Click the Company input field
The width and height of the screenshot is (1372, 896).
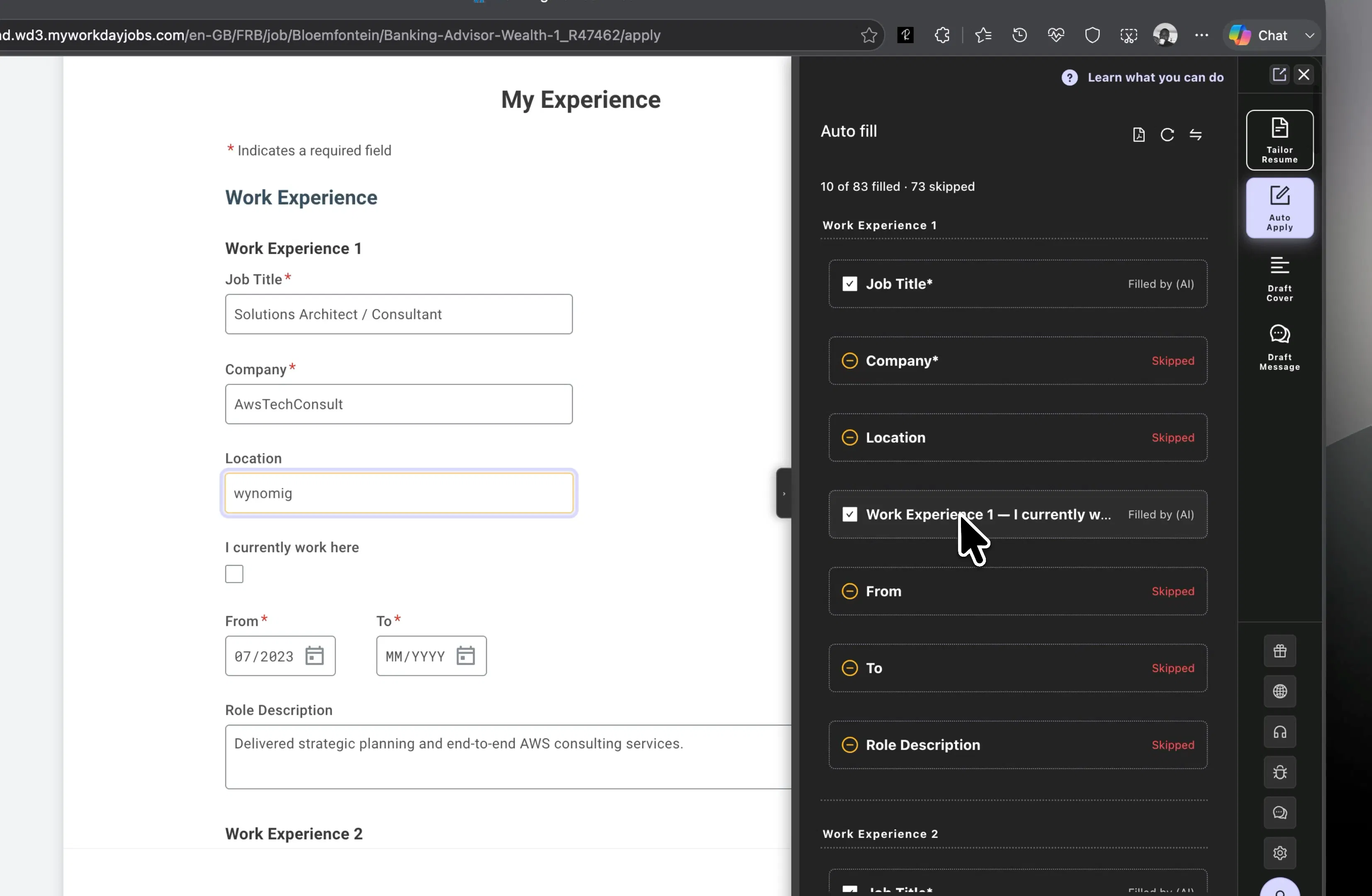pyautogui.click(x=398, y=404)
